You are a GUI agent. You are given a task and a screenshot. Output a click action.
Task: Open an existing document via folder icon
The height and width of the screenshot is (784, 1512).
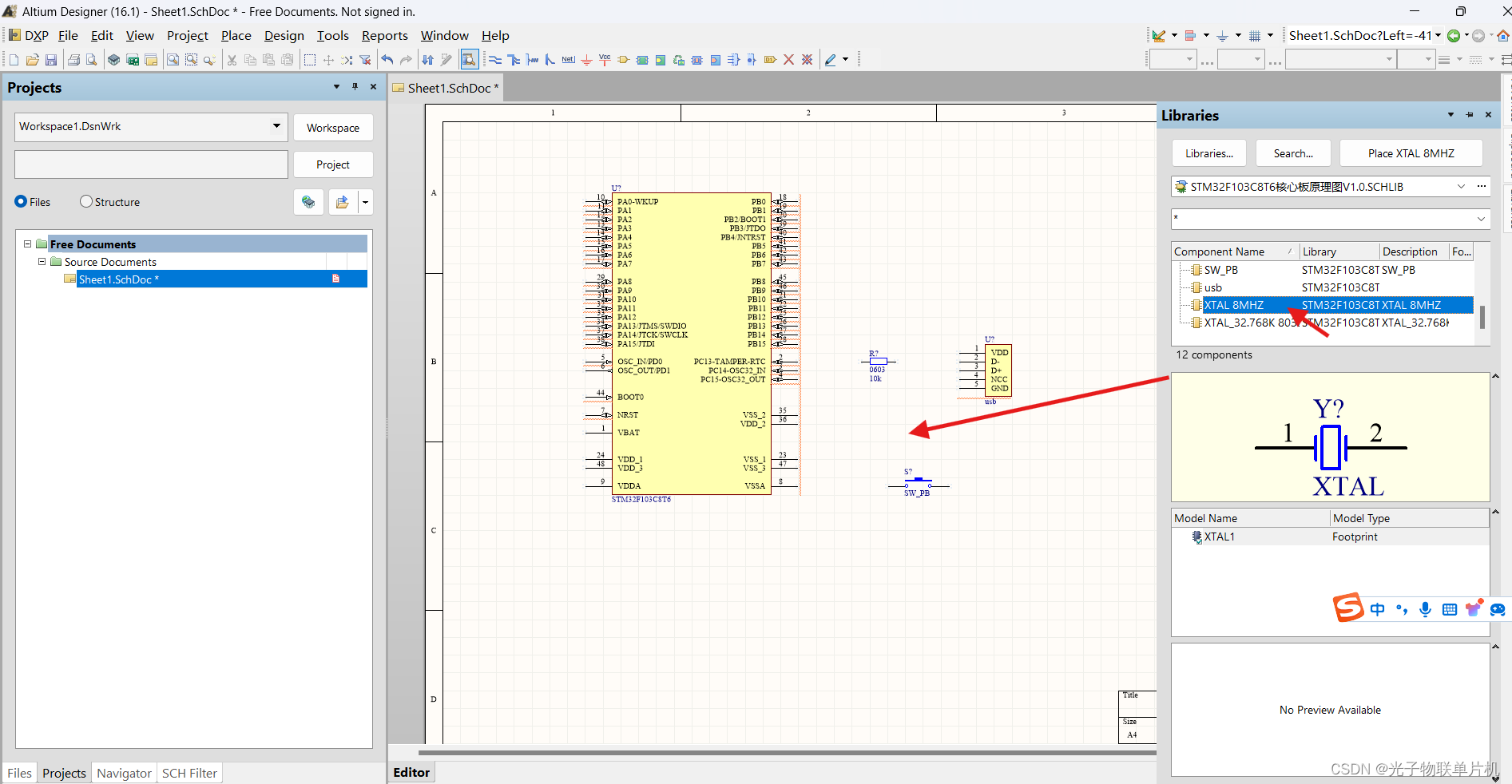[33, 60]
